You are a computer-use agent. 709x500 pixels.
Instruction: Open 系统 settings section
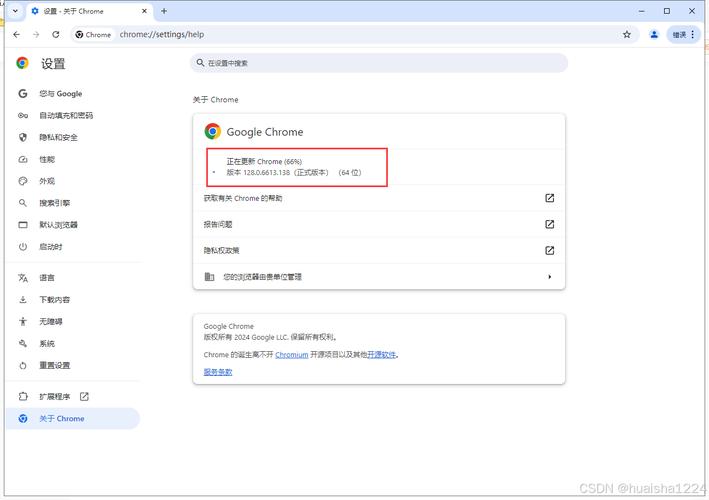point(47,343)
